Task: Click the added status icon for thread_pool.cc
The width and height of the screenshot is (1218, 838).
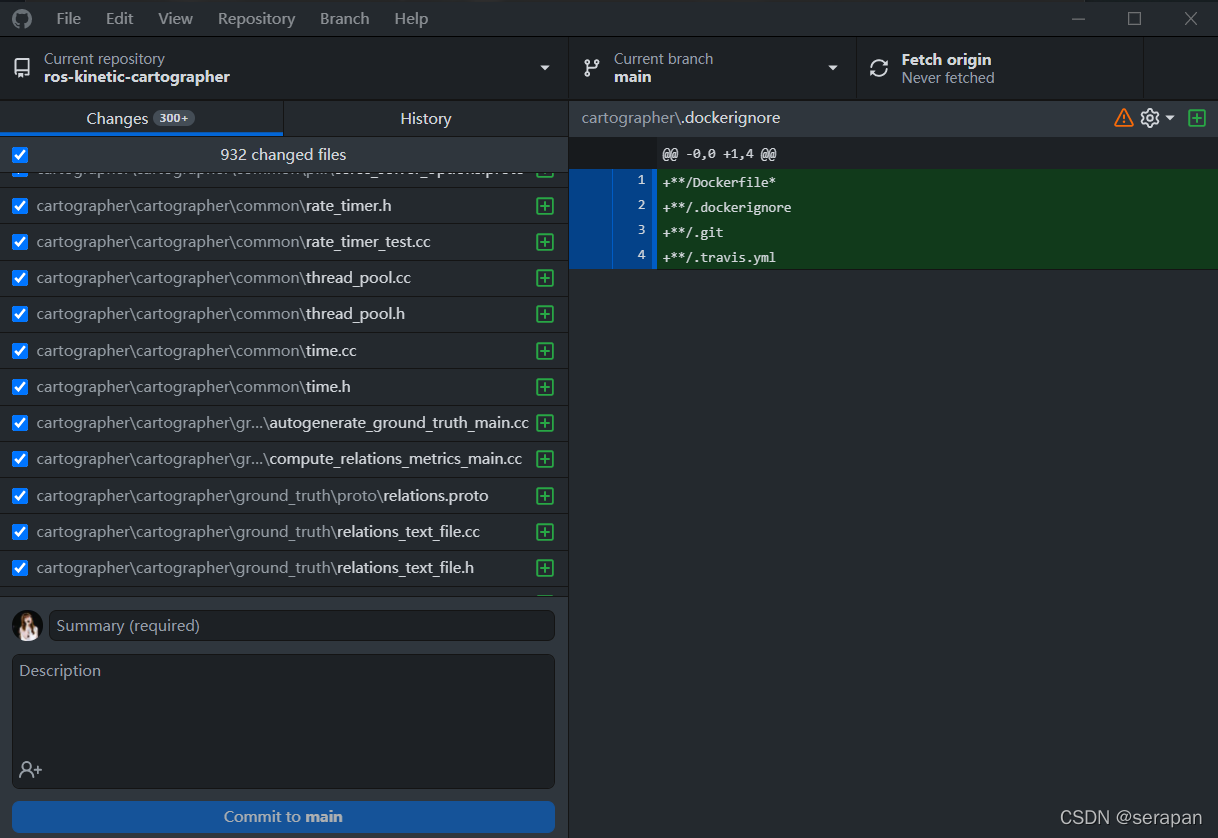Action: coord(545,278)
